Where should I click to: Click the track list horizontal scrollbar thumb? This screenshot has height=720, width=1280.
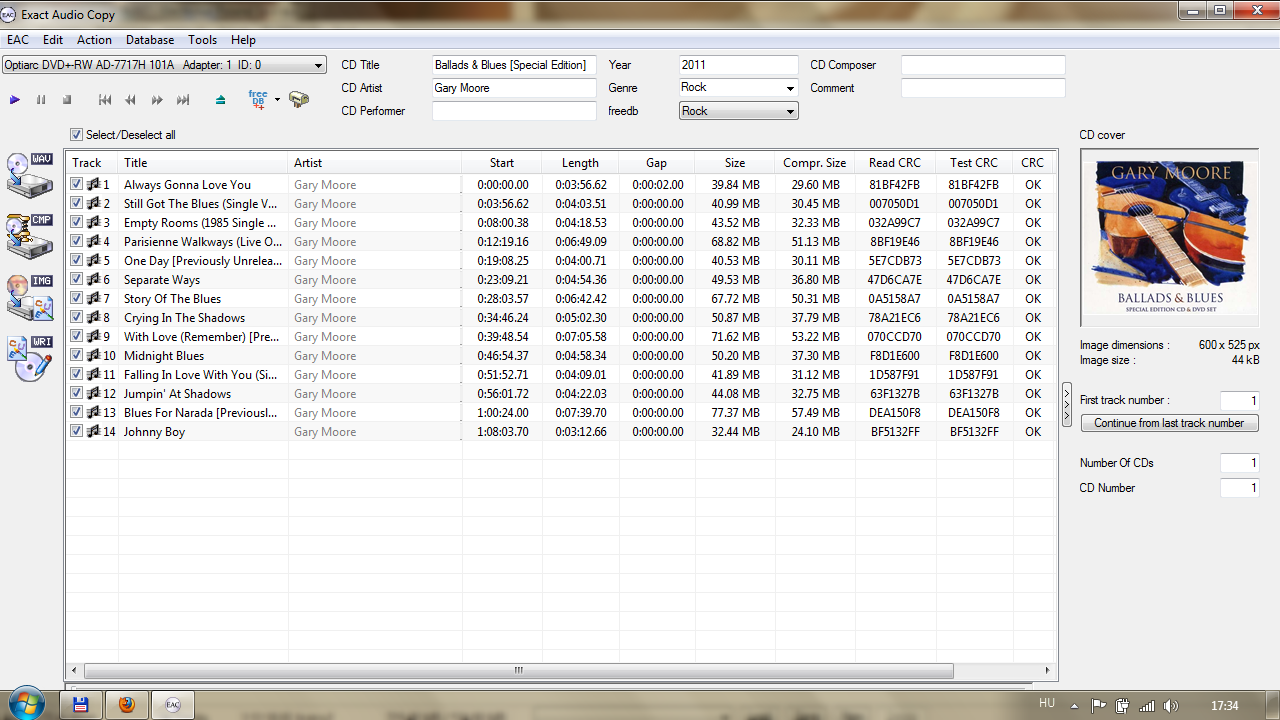click(518, 670)
